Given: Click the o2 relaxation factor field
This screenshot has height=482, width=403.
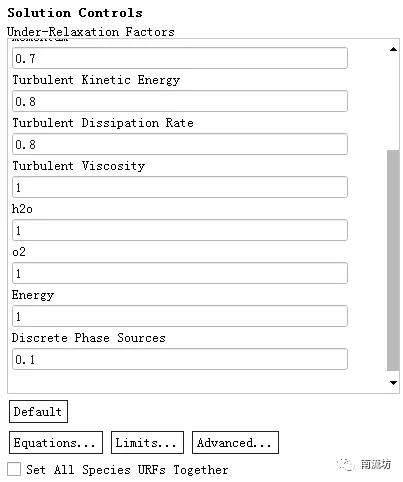Looking at the screenshot, I should pos(180,273).
